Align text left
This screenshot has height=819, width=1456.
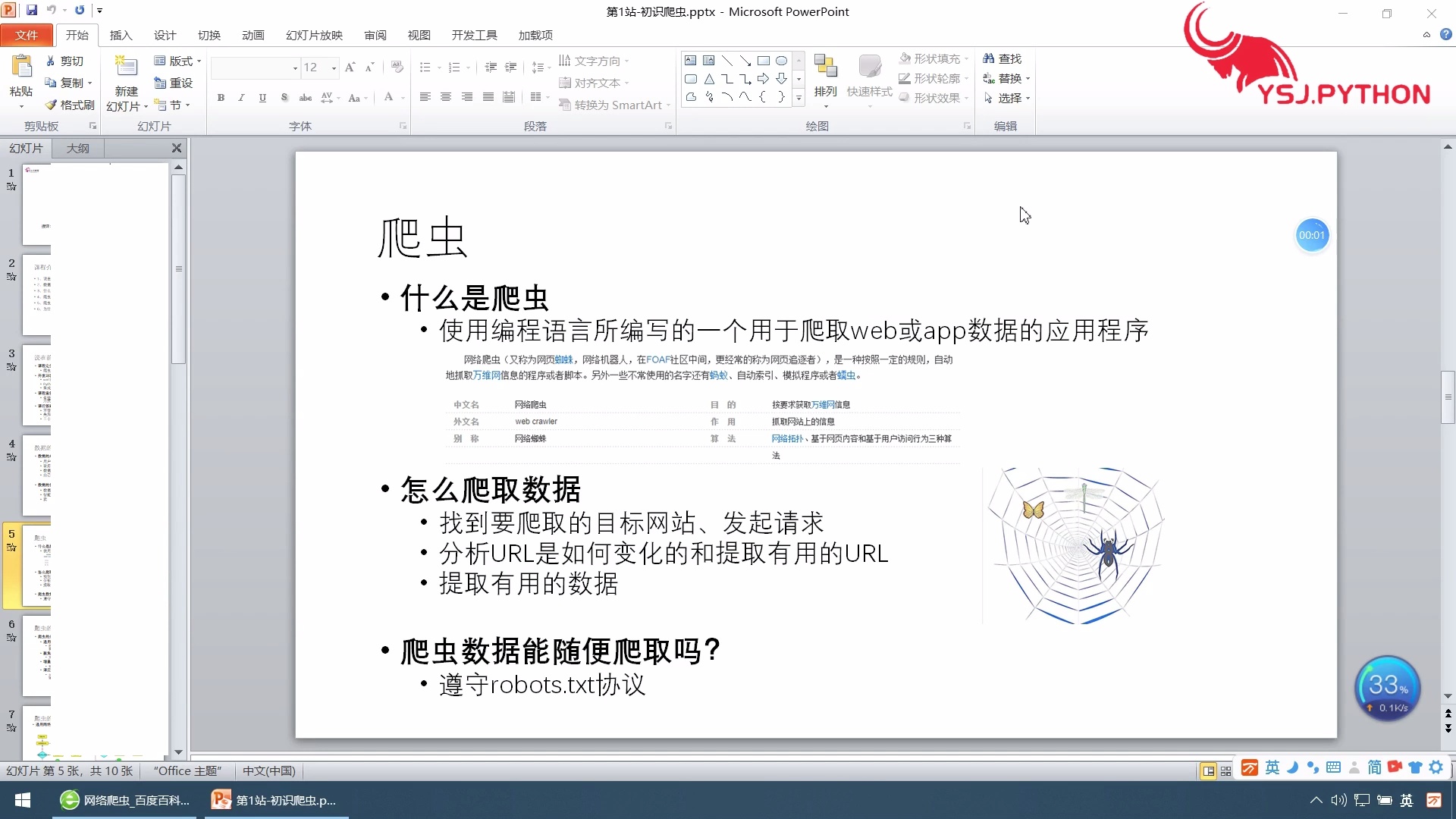point(425,97)
